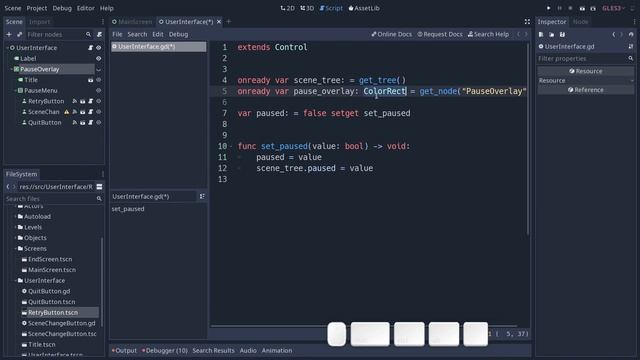Toggle visibility of UserInterface node

98,48
